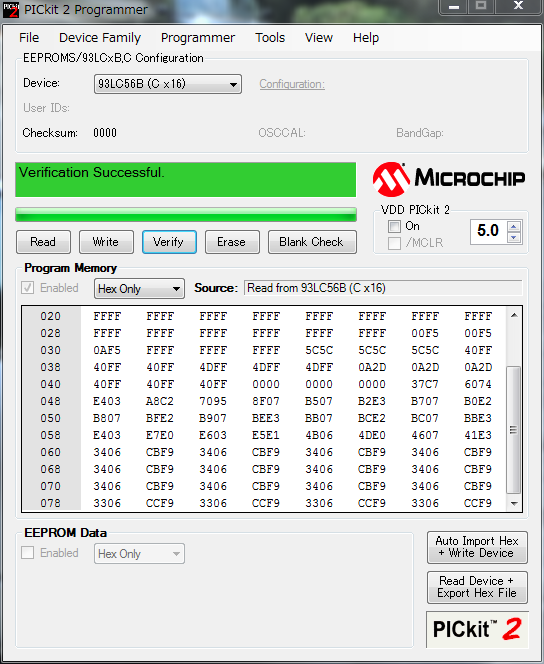Open the File menu
Image resolution: width=544 pixels, height=664 pixels.
[x=29, y=38]
